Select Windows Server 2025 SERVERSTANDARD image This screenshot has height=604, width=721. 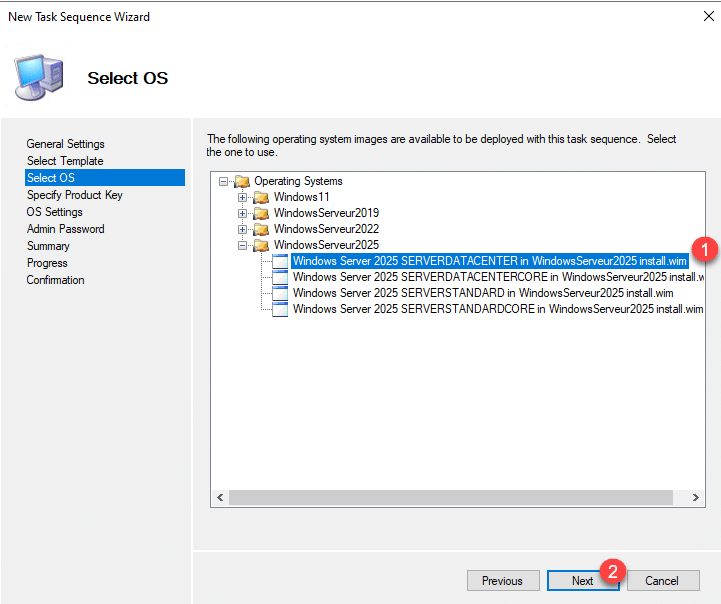[483, 293]
